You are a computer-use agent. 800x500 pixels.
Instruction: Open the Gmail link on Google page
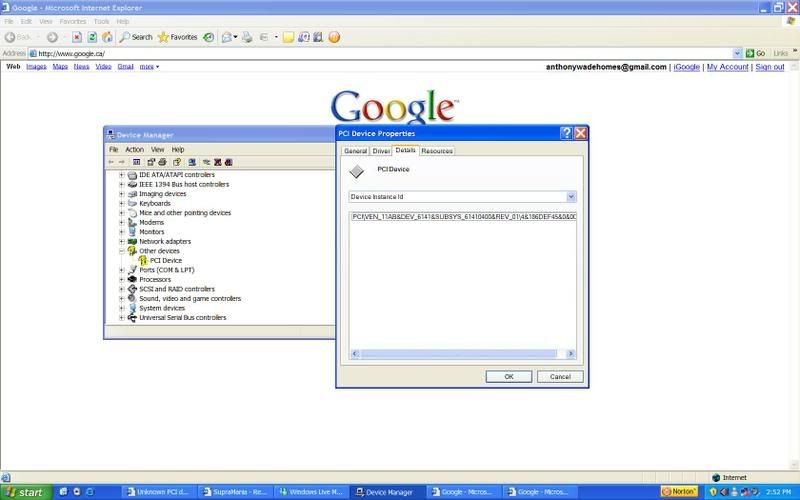point(125,67)
